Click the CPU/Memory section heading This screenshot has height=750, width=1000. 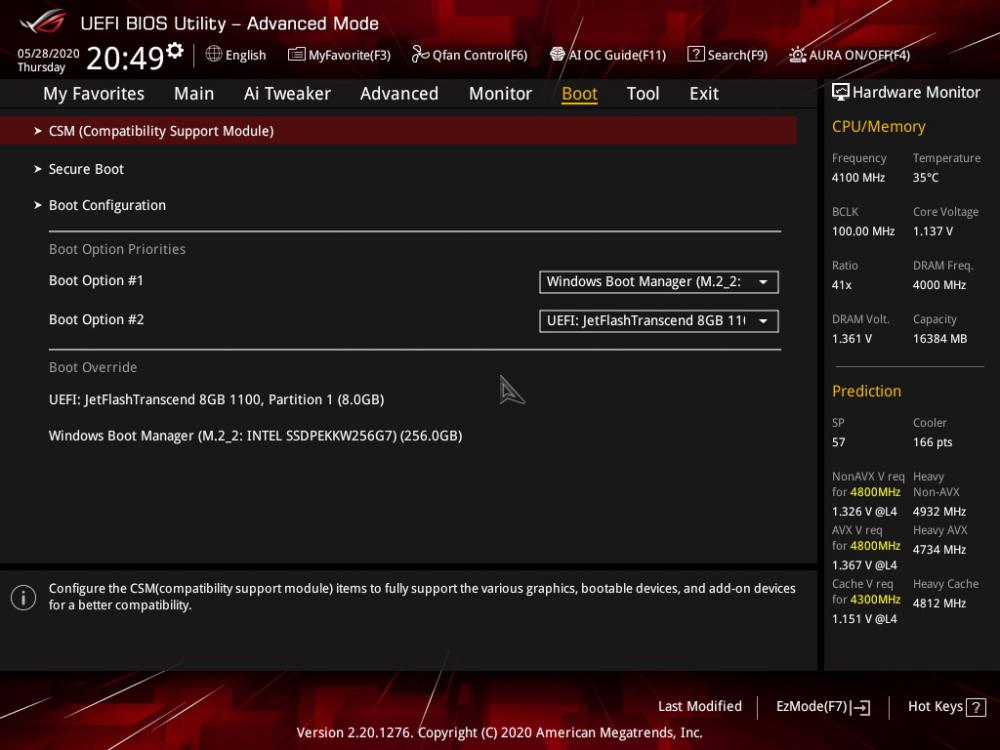click(x=878, y=127)
